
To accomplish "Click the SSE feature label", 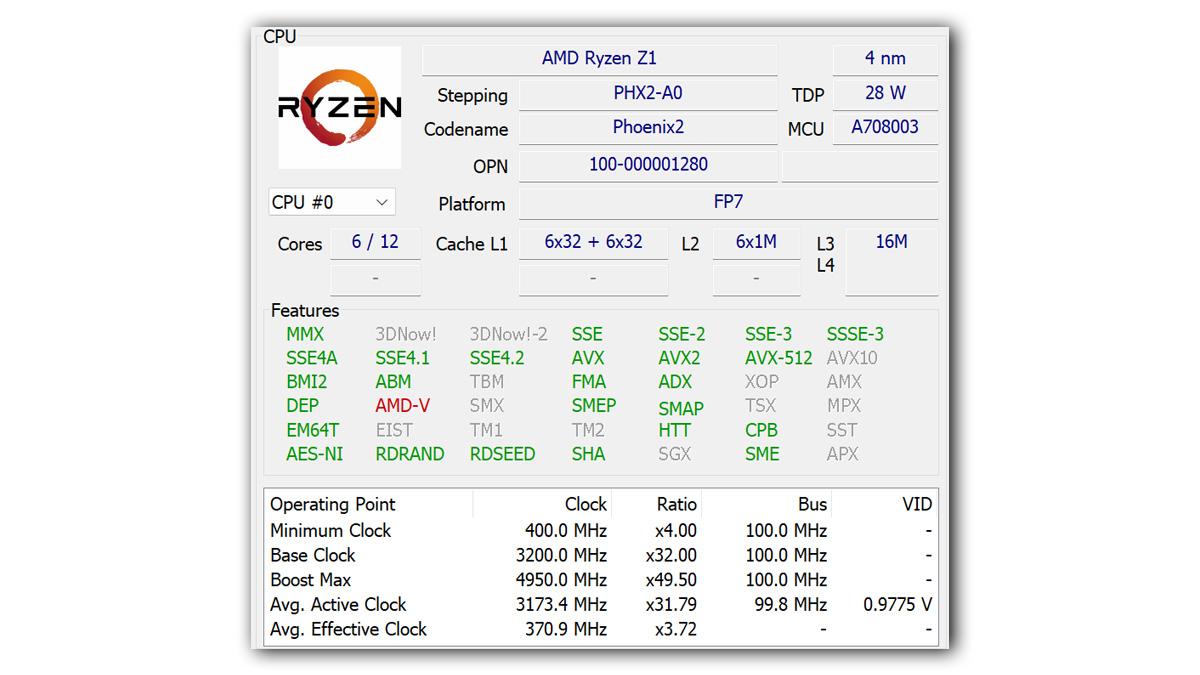I will click(x=587, y=335).
